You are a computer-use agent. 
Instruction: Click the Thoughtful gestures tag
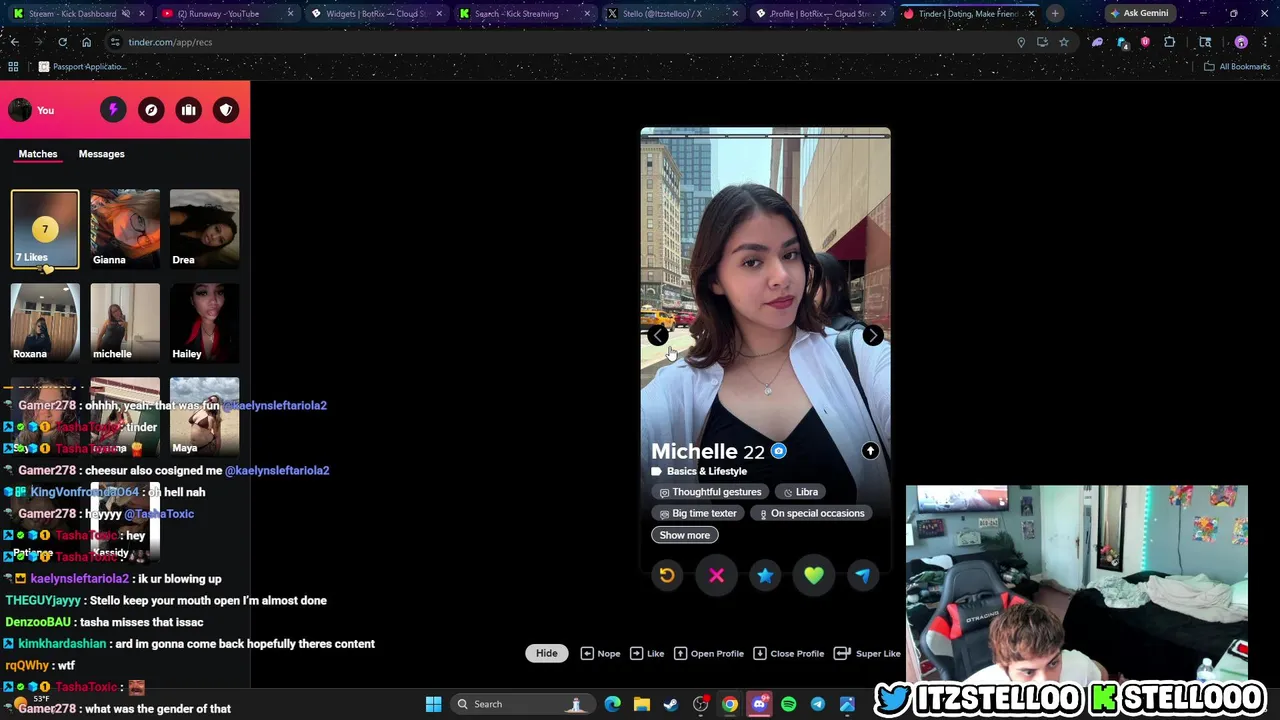click(711, 492)
